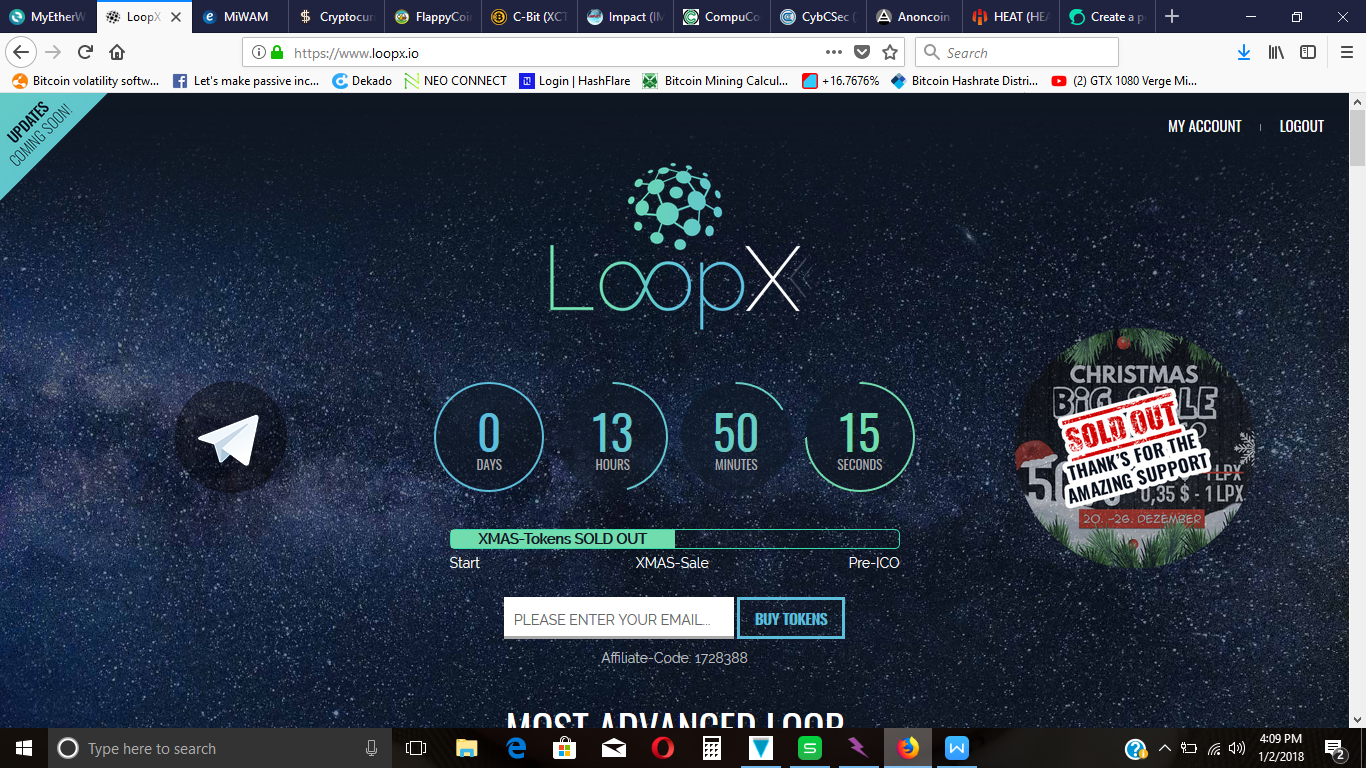Open the Bitcoin Mining Calculator bookmark
The width and height of the screenshot is (1366, 768).
716,81
